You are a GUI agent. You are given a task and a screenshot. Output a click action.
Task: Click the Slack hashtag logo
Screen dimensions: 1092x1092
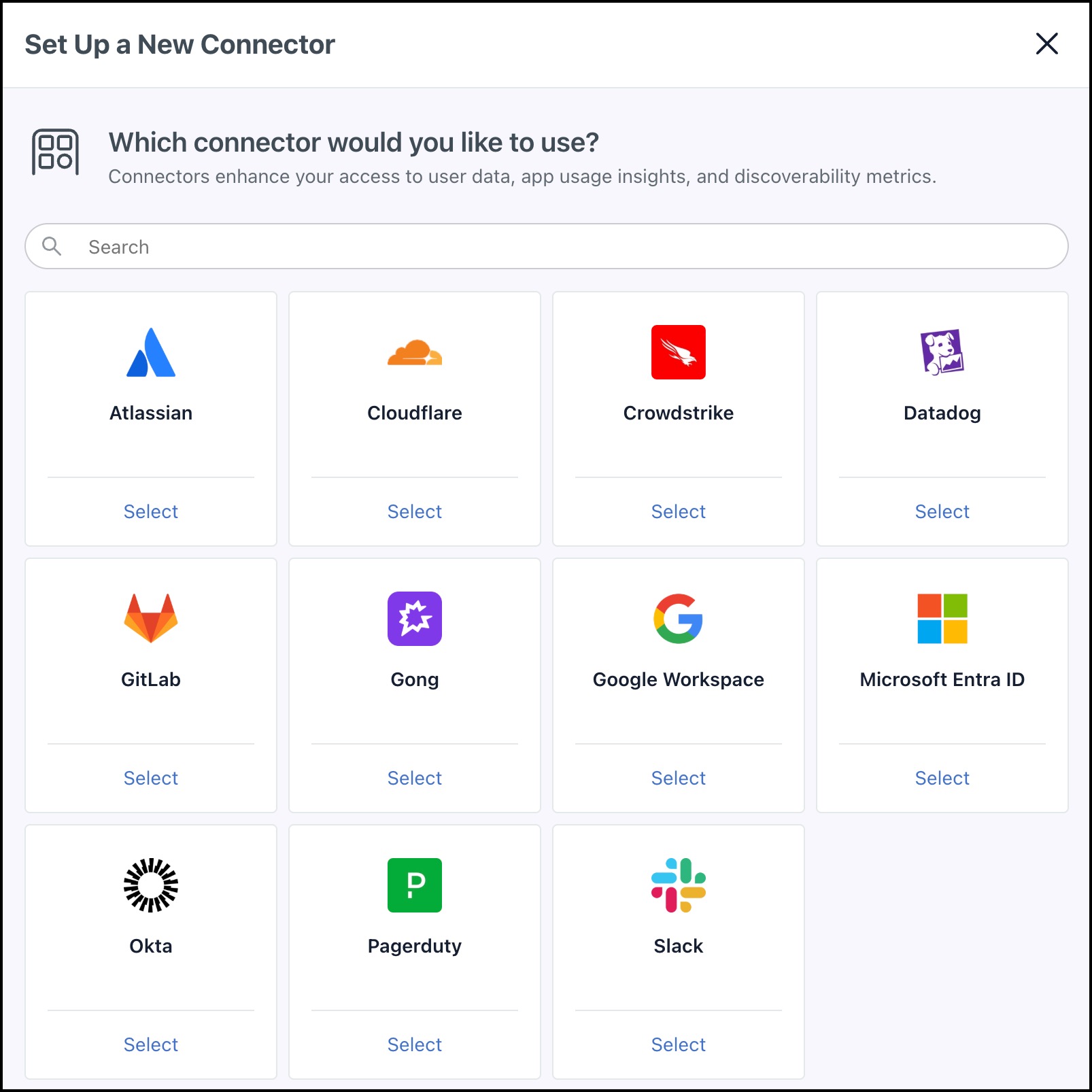point(678,885)
